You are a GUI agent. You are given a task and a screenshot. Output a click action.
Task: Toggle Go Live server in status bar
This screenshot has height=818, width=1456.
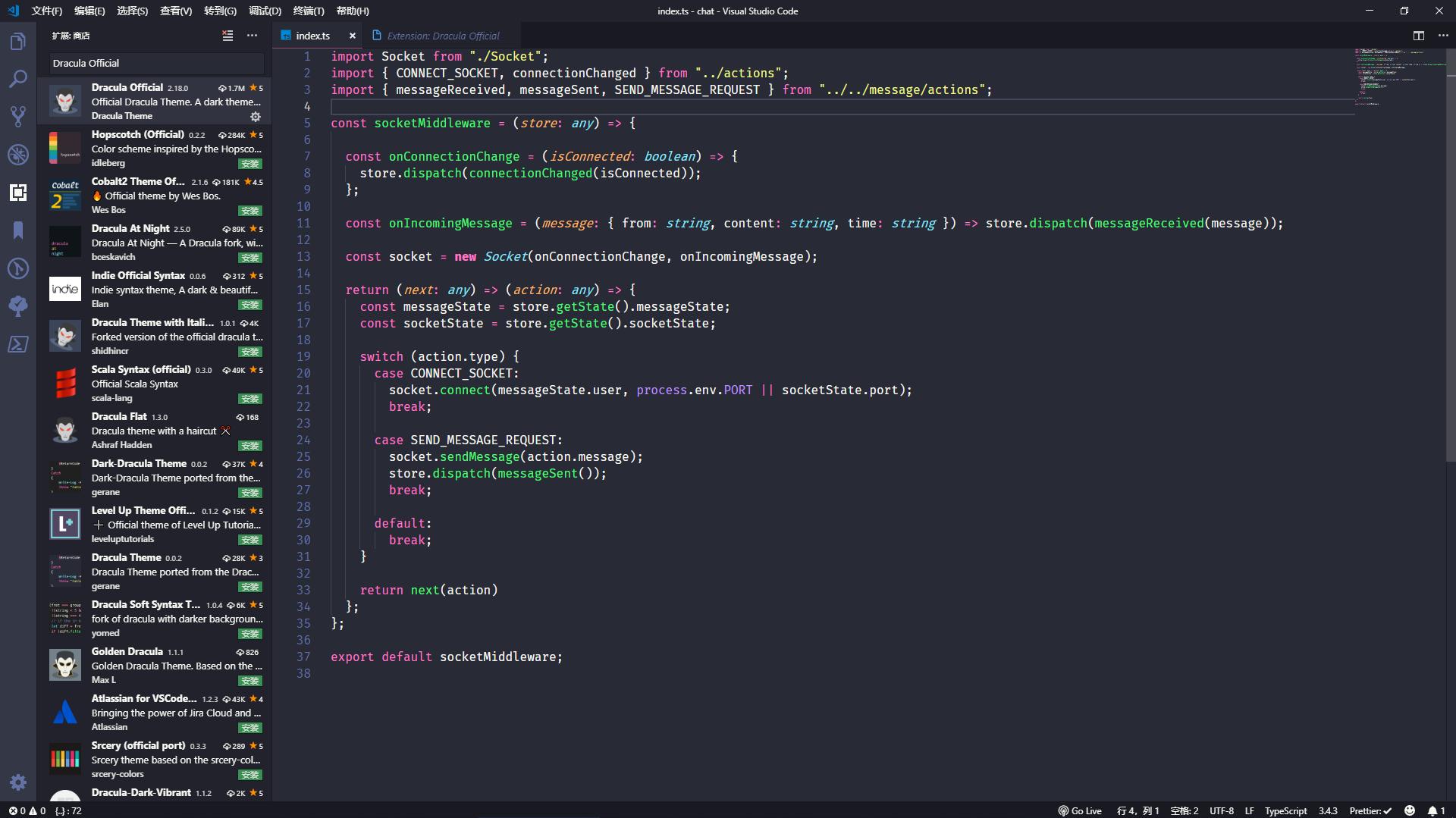(1080, 810)
